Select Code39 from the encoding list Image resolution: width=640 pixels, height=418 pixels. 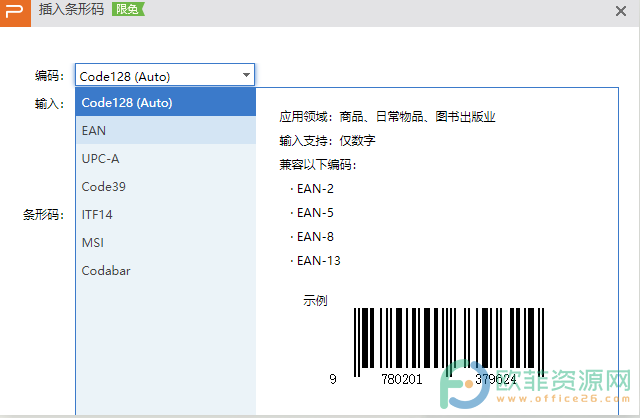[x=166, y=187]
